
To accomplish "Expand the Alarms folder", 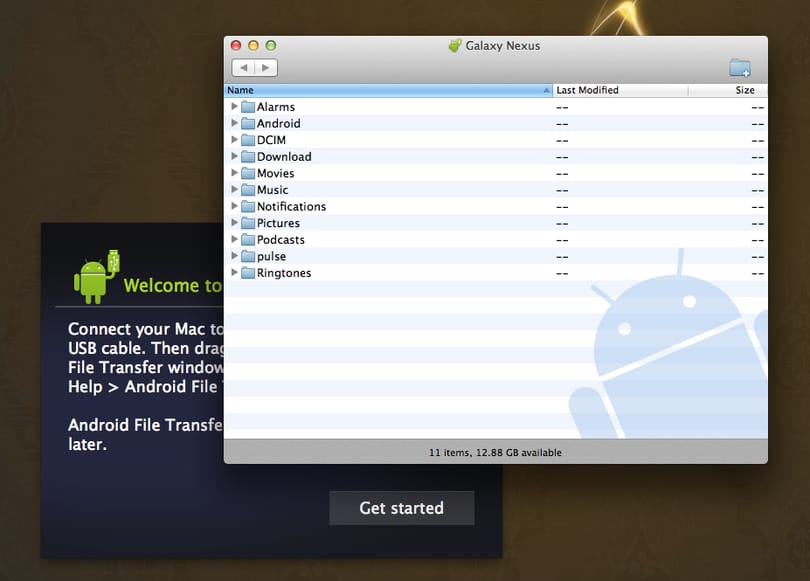I will 234,106.
